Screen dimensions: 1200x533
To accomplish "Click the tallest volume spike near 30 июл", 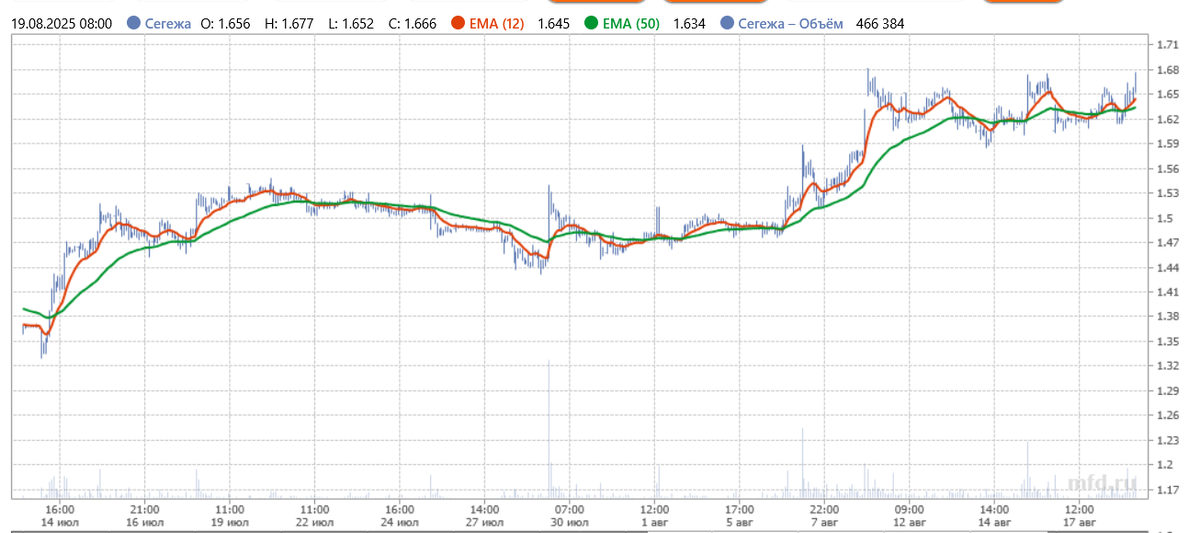I will 549,430.
